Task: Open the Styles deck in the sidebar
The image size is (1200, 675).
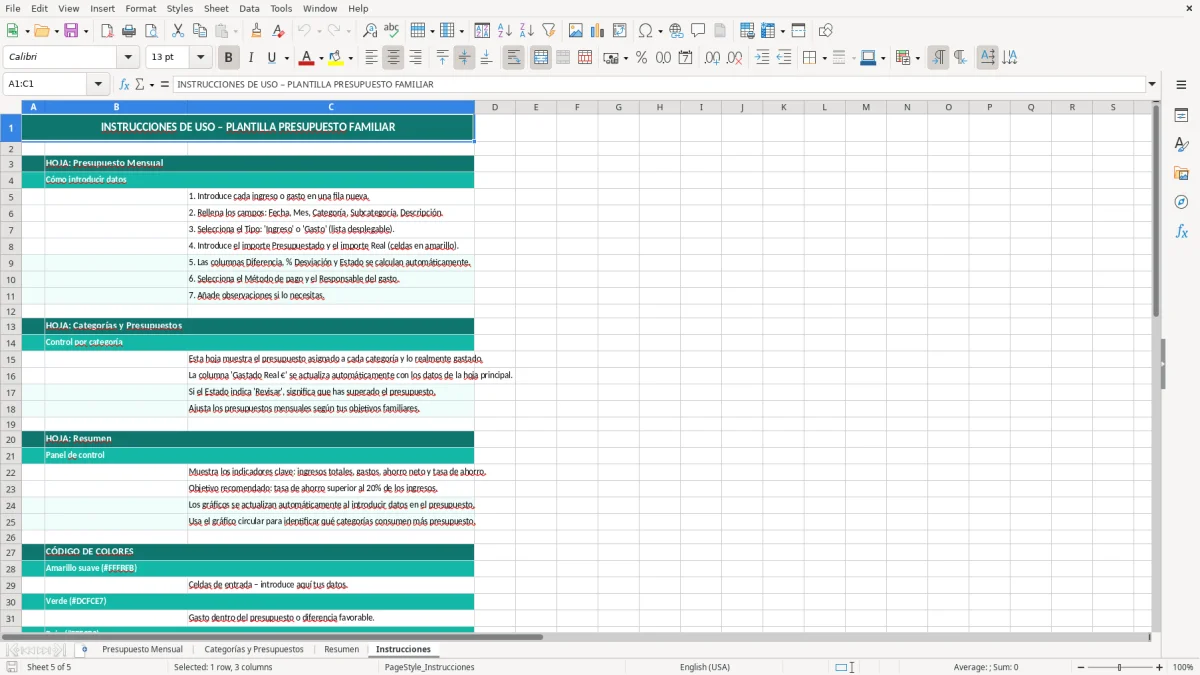Action: click(1181, 145)
